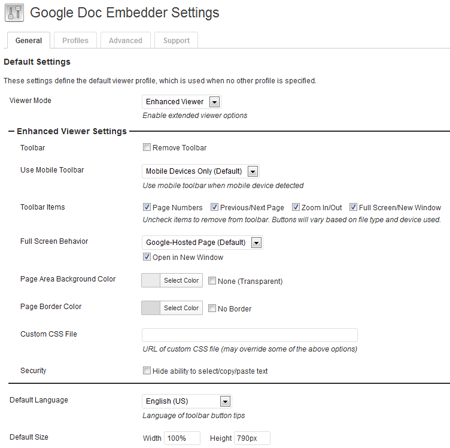Expand the Use Mobile Toolbar dropdown
The image size is (450, 448).
[200, 171]
